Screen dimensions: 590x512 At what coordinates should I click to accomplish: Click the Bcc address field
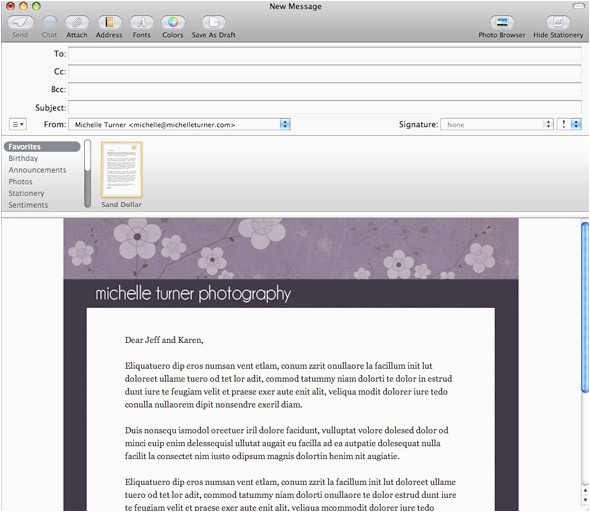[325, 90]
